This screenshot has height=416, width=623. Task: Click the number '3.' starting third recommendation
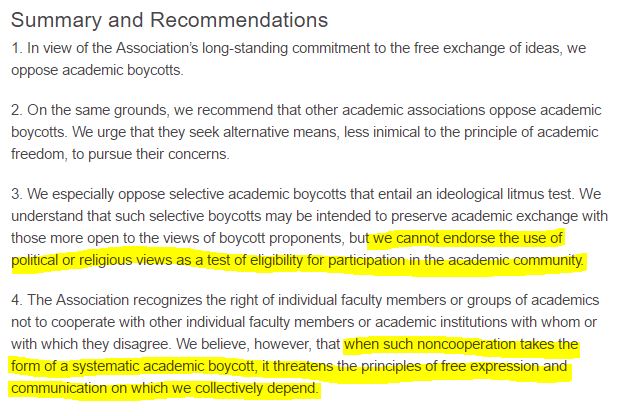(17, 194)
